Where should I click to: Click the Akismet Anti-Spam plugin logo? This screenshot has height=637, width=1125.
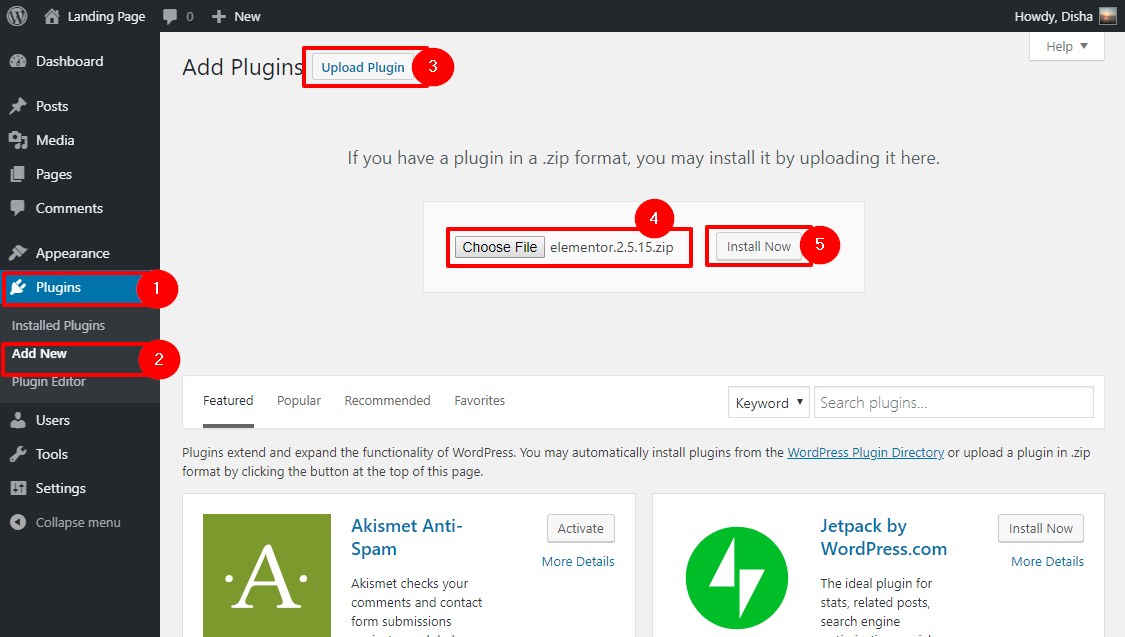pos(267,575)
